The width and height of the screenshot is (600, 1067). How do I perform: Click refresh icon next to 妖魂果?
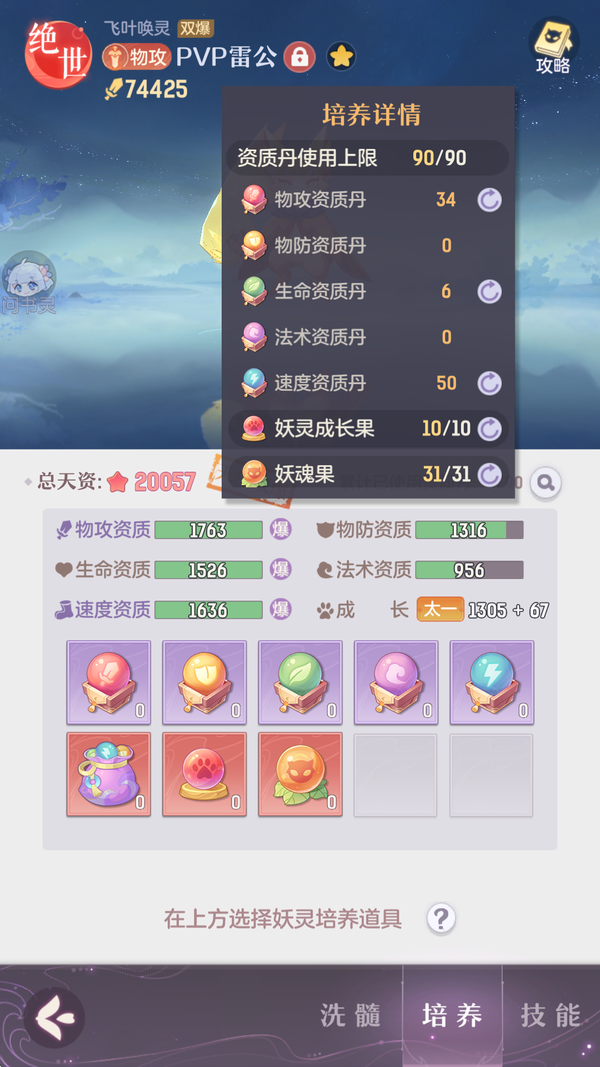pyautogui.click(x=489, y=474)
